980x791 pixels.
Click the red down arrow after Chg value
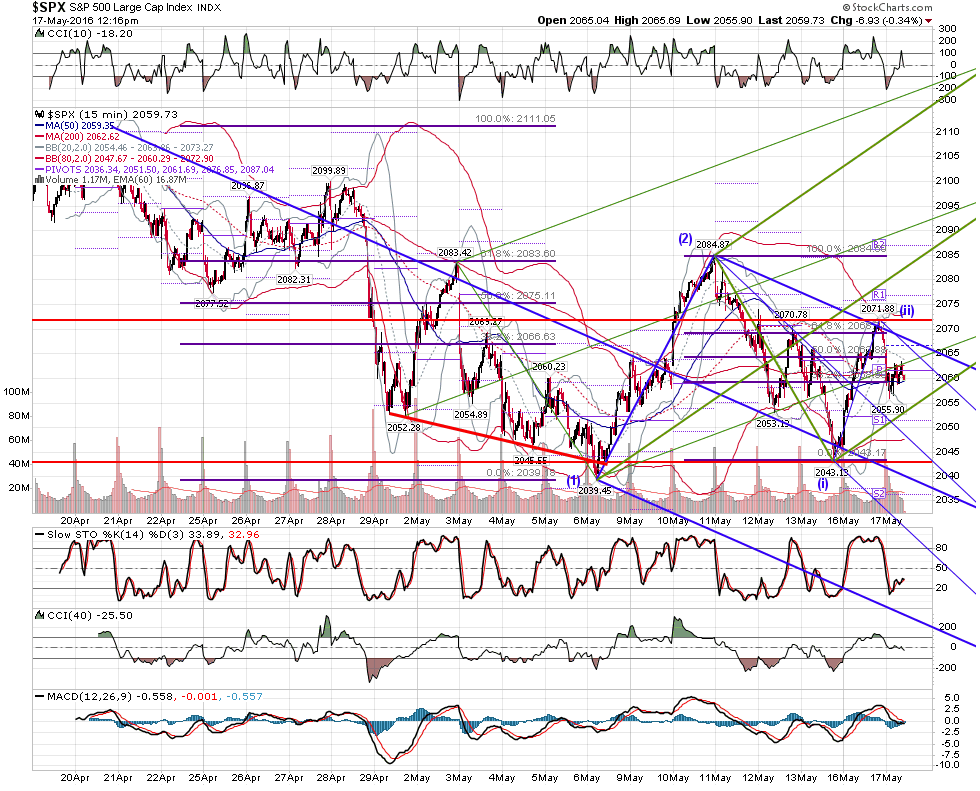[x=928, y=21]
